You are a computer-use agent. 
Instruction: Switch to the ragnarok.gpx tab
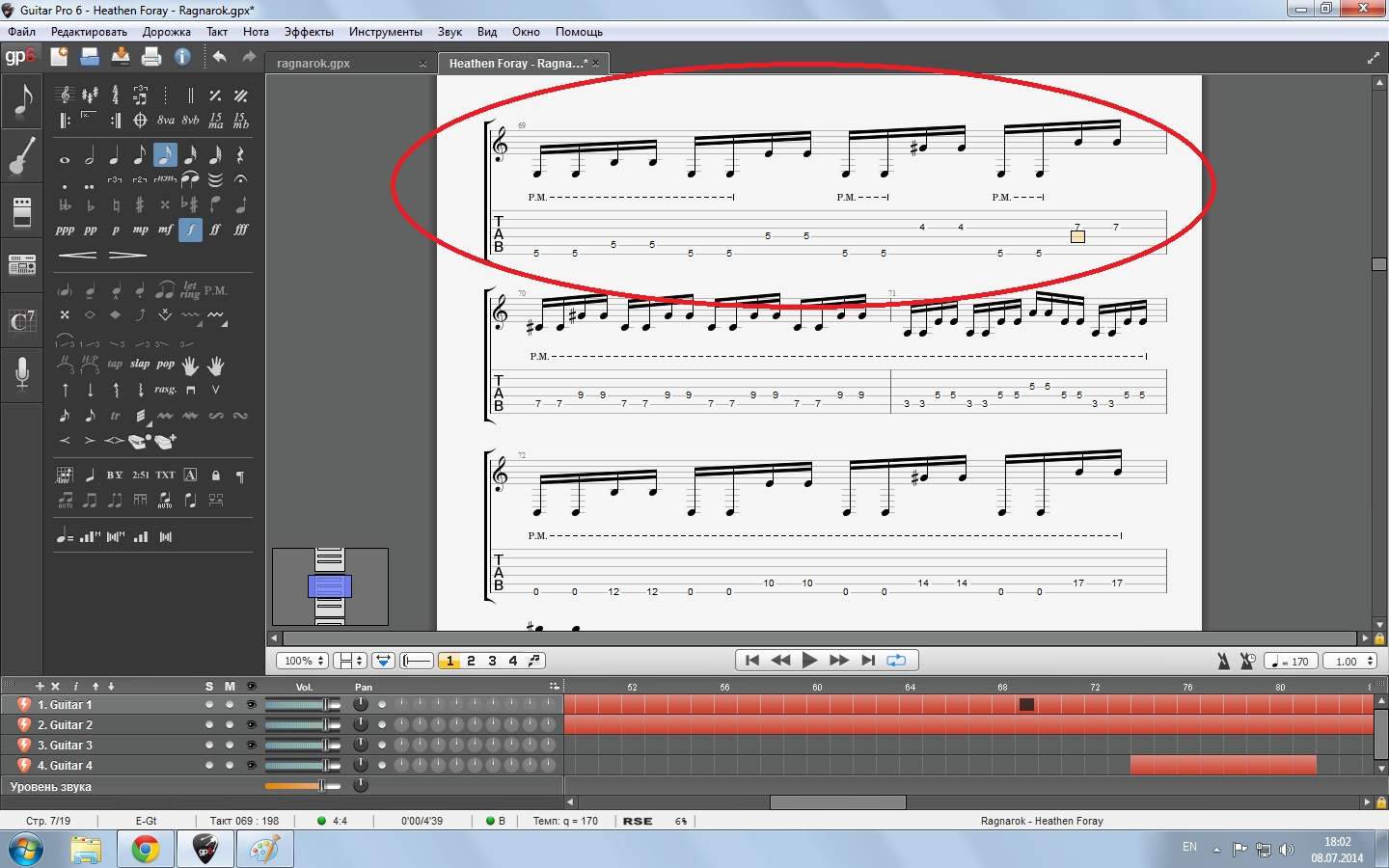click(x=313, y=64)
